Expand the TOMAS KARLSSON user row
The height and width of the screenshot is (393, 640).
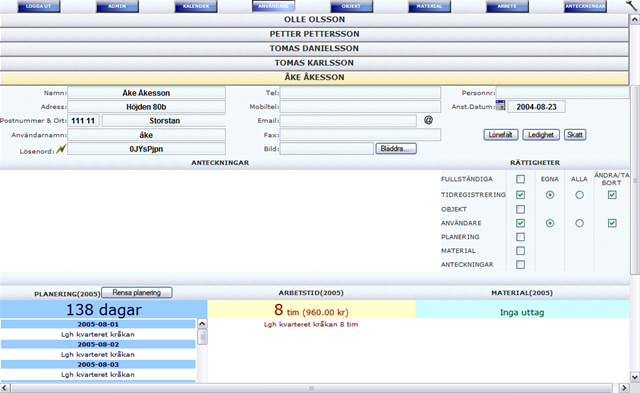314,63
